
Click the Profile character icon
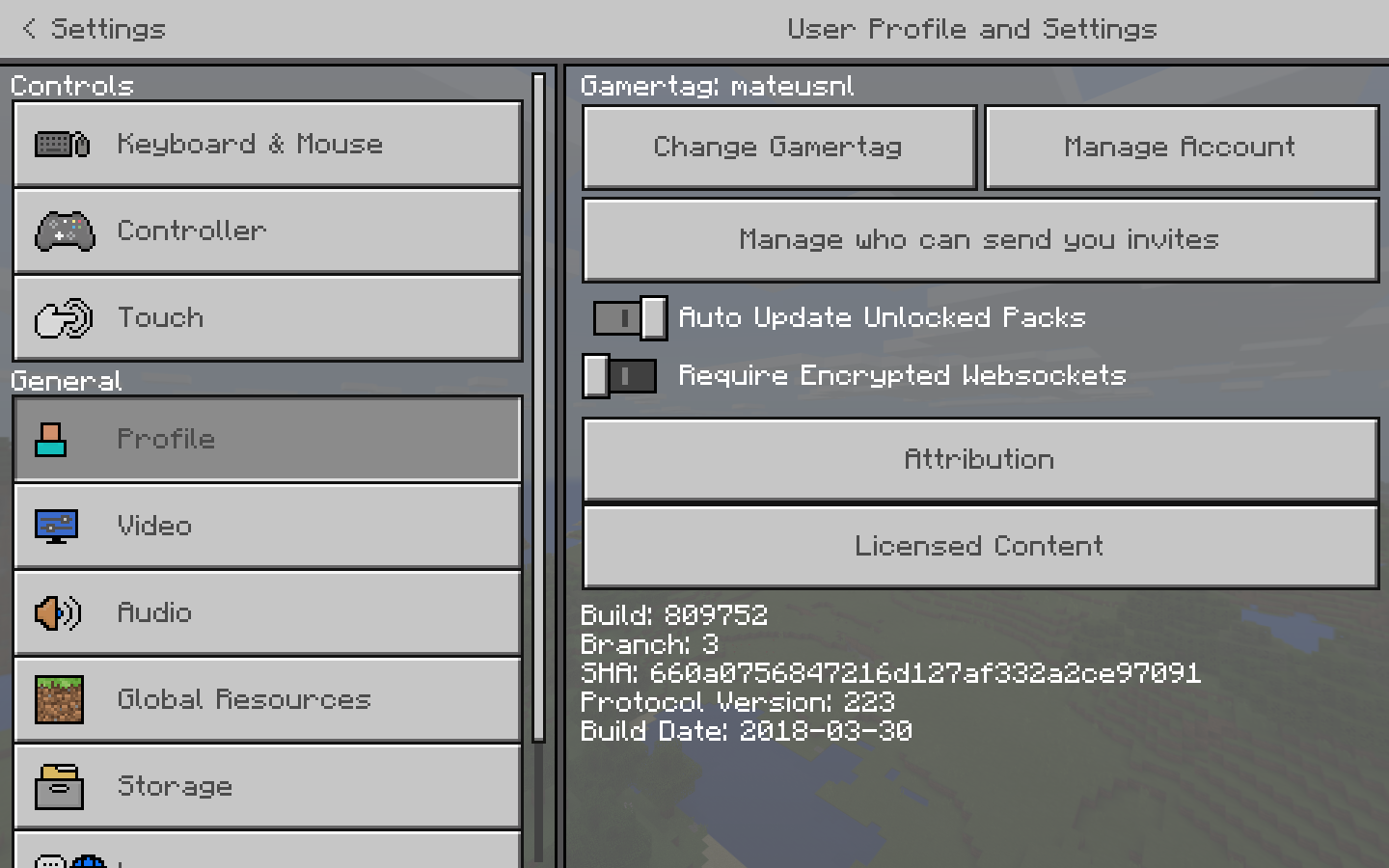[x=50, y=440]
